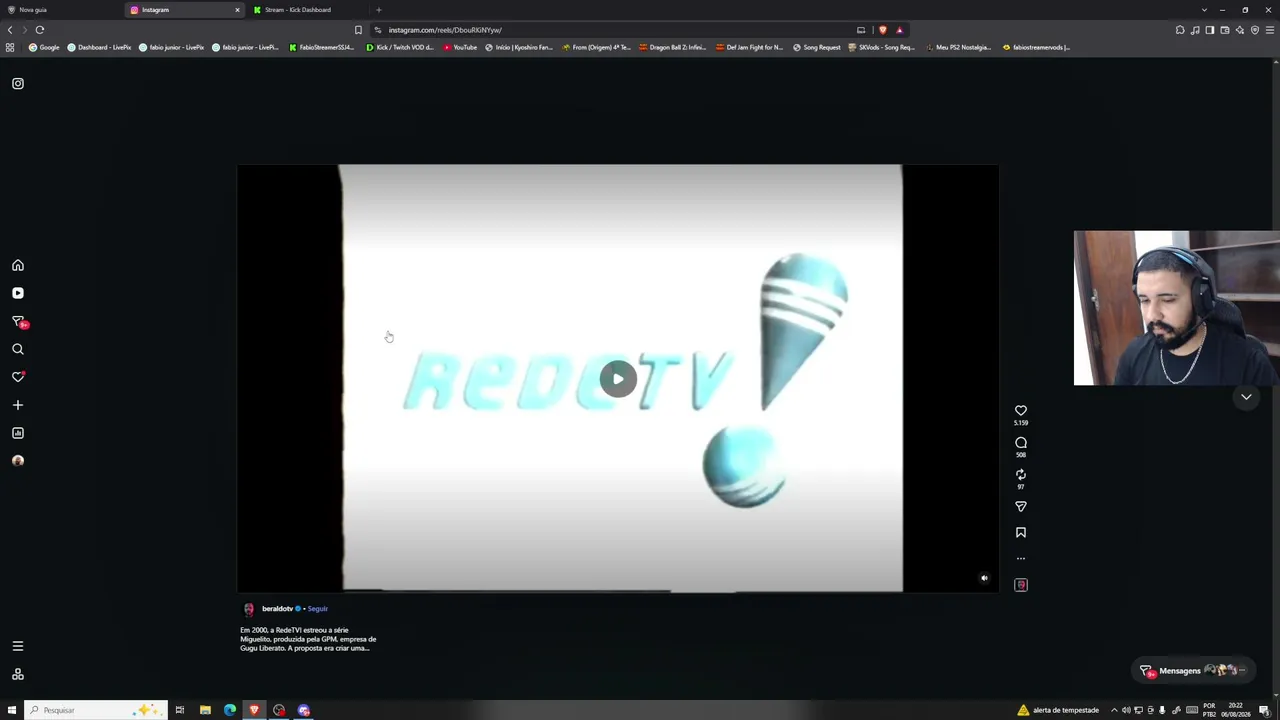
Task: Open the notifications heart in sidebar
Action: 18,377
